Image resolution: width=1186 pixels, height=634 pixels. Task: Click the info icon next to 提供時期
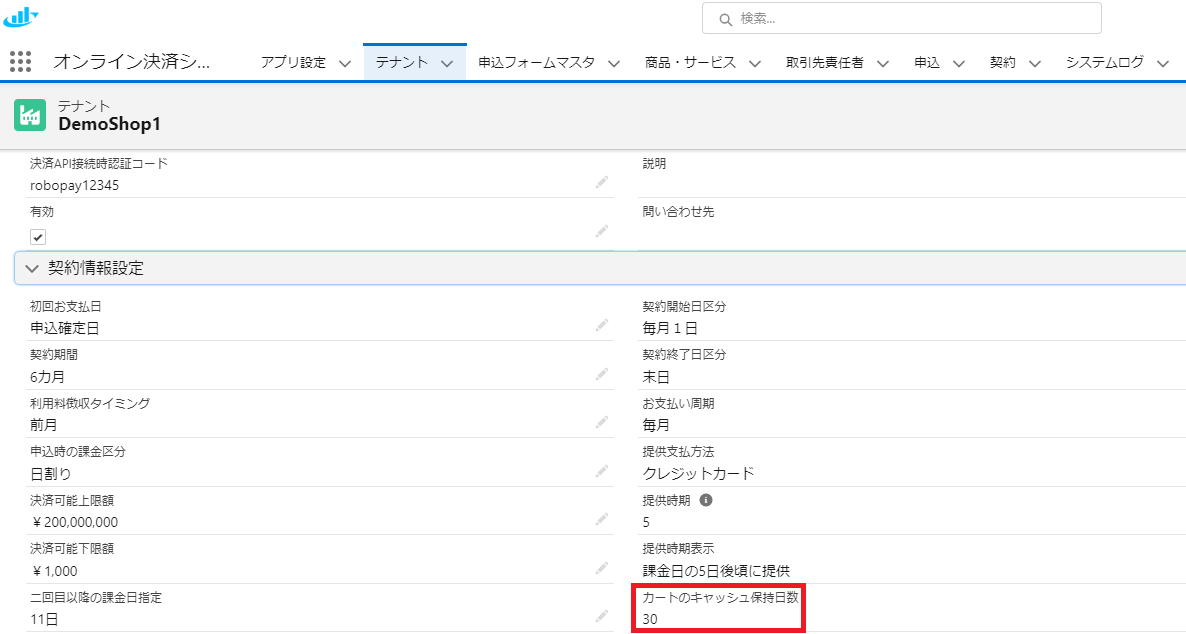[706, 500]
